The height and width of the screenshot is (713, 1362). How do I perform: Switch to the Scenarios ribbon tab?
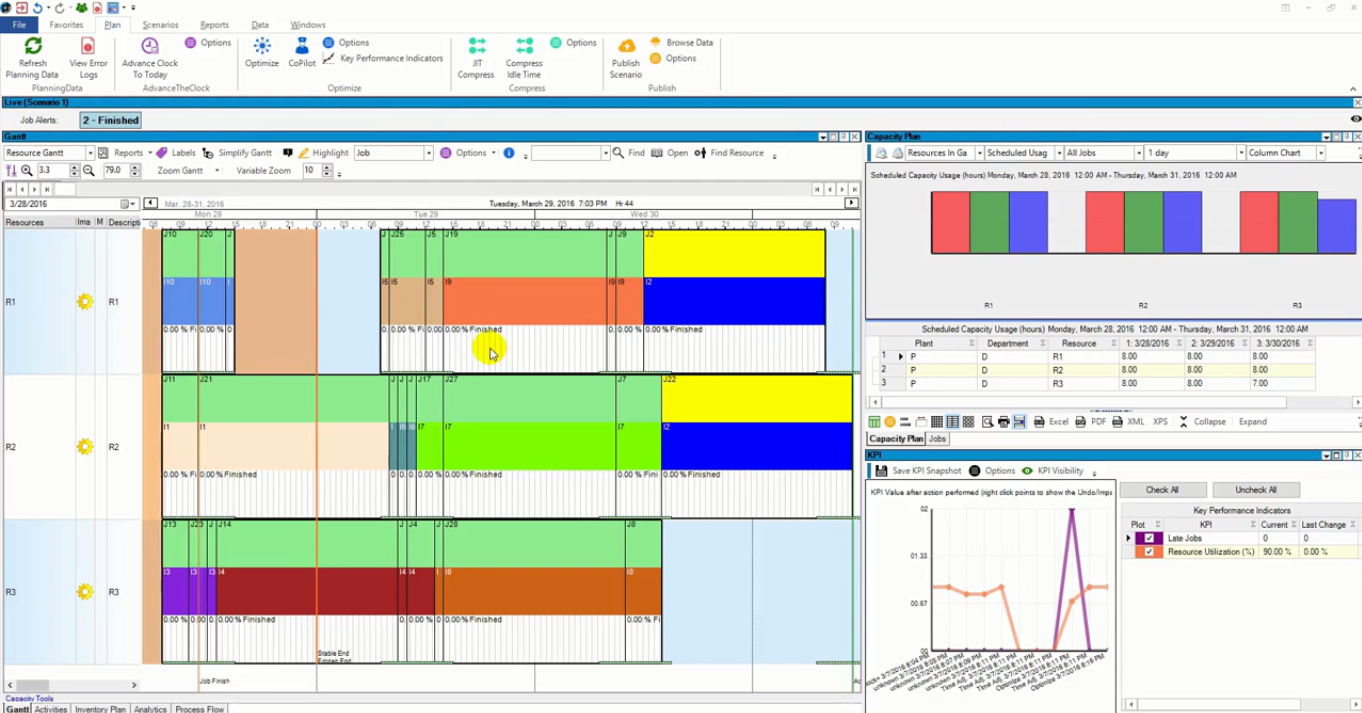point(160,25)
